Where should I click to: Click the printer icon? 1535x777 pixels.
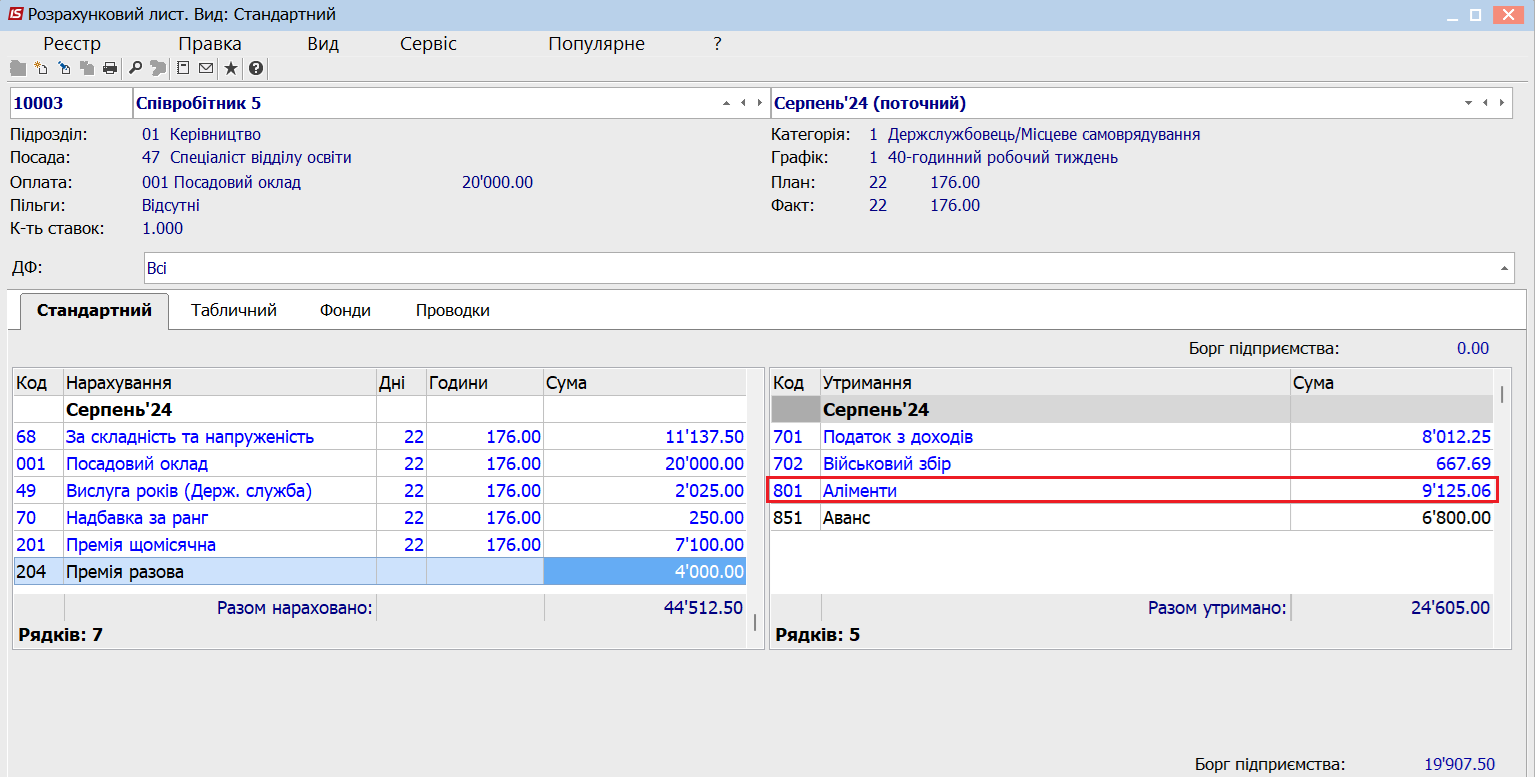click(x=110, y=68)
